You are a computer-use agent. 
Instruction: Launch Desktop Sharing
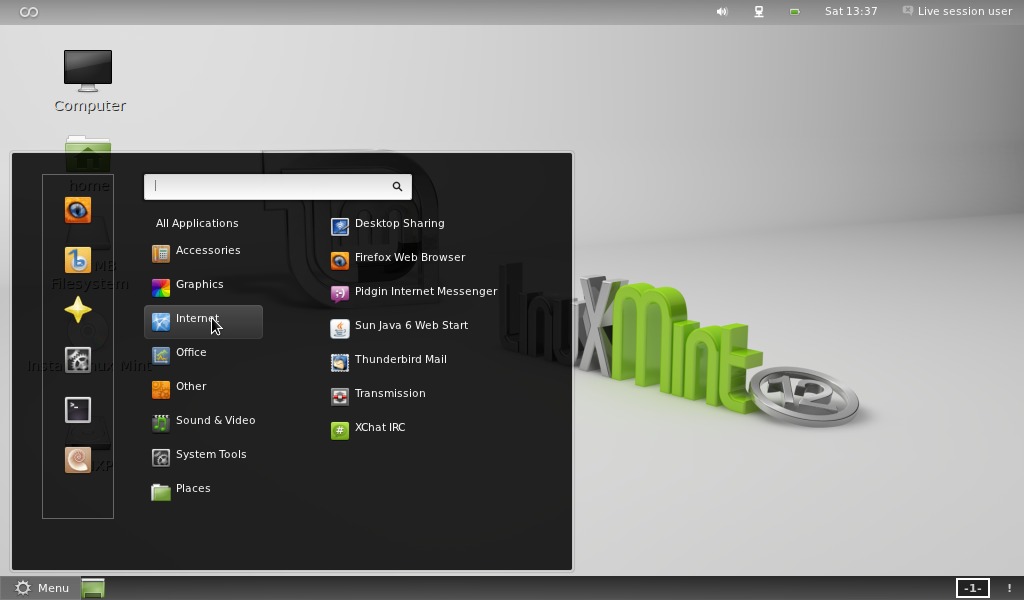pyautogui.click(x=387, y=226)
